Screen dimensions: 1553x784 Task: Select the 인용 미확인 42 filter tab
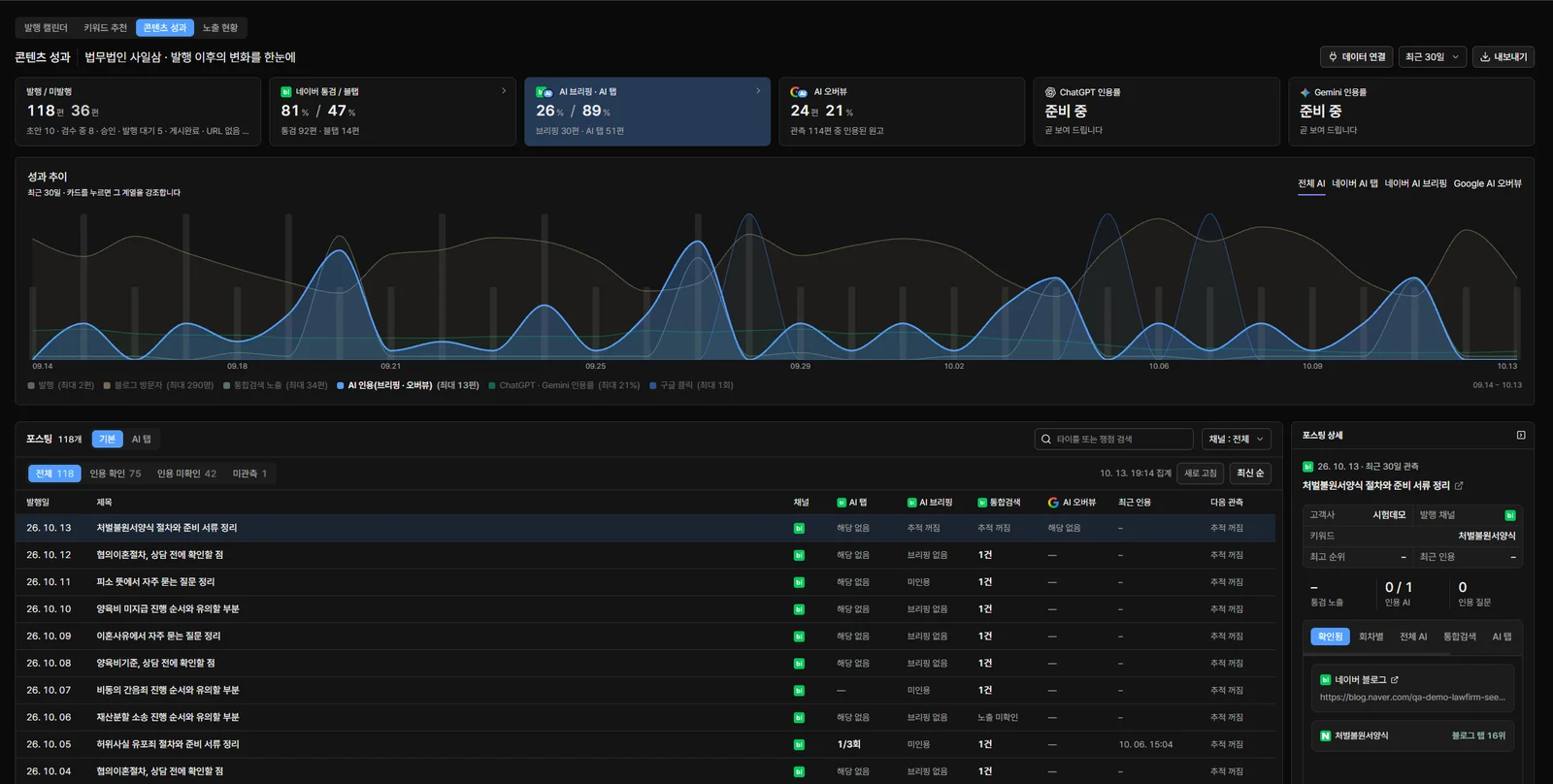point(186,474)
